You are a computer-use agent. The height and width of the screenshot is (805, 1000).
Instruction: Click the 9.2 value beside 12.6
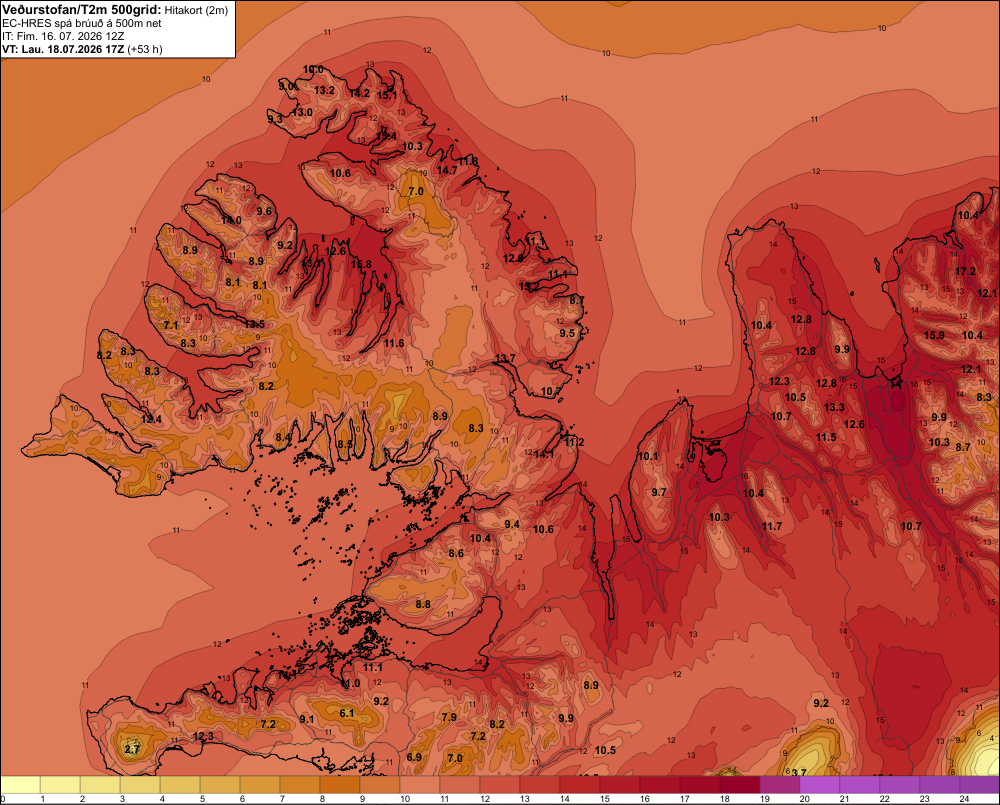[x=285, y=245]
